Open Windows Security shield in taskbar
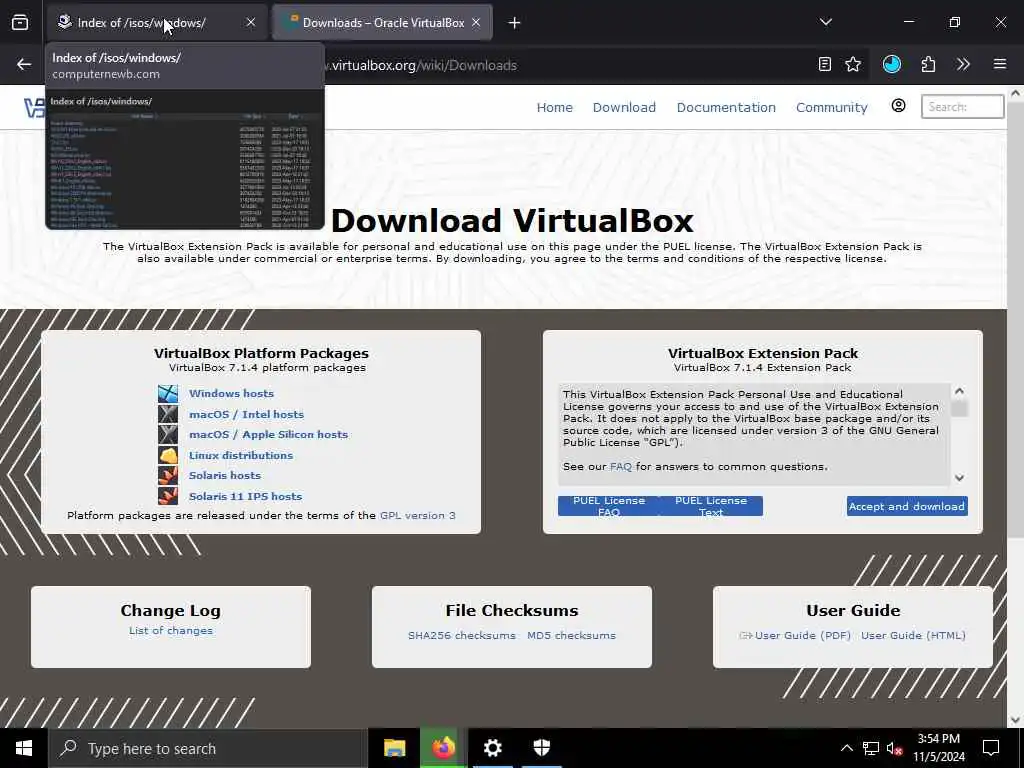 pyautogui.click(x=541, y=748)
